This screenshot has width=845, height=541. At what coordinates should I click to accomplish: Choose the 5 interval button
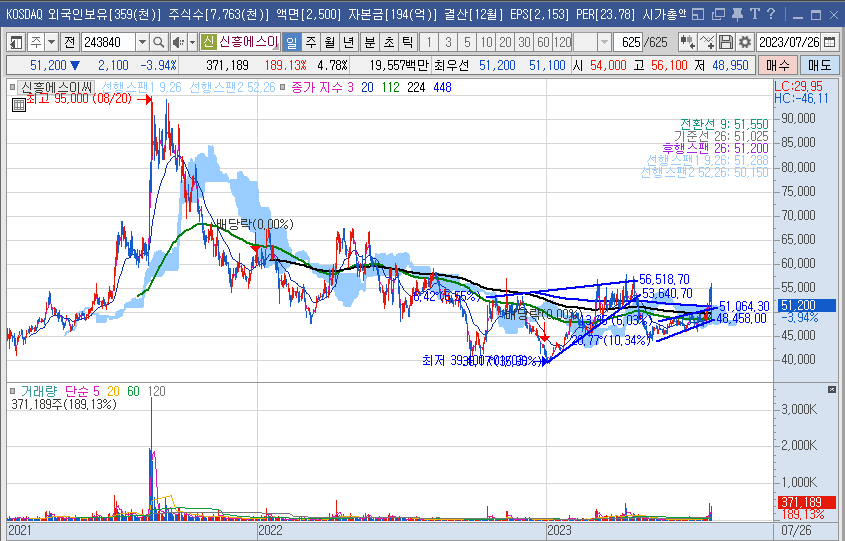coord(467,41)
